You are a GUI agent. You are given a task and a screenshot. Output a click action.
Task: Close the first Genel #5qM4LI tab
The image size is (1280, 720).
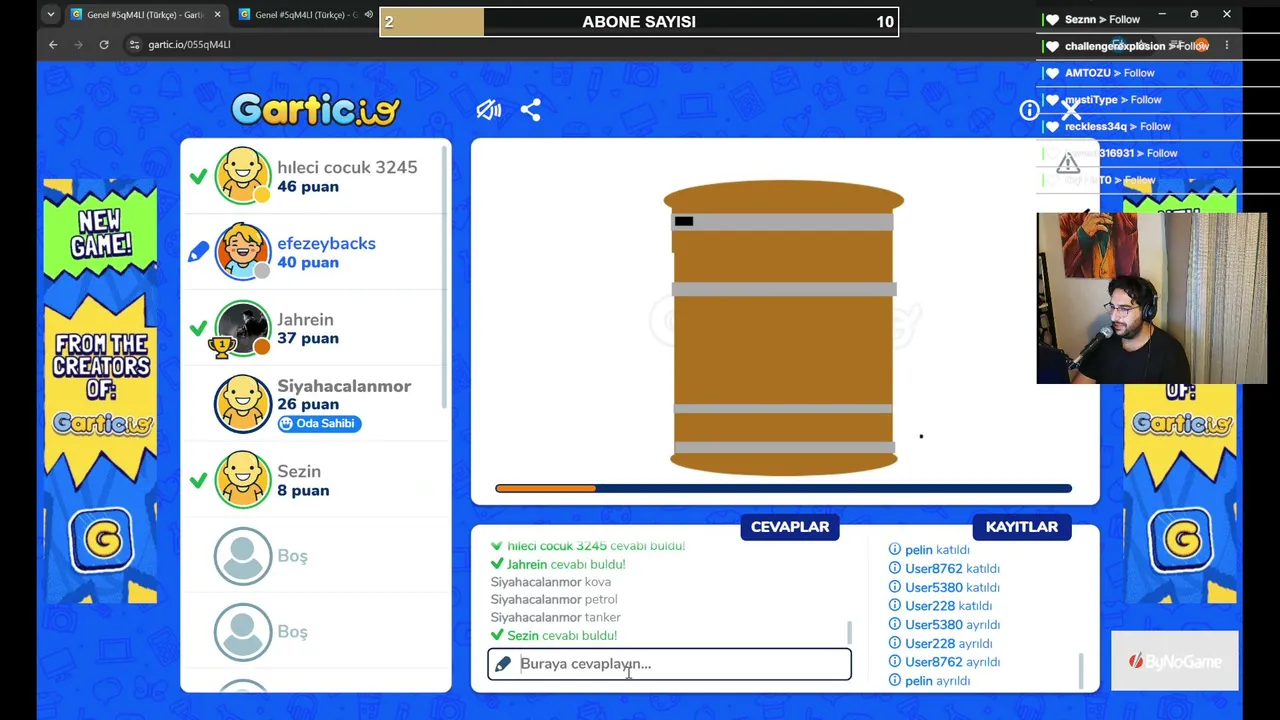(x=217, y=15)
